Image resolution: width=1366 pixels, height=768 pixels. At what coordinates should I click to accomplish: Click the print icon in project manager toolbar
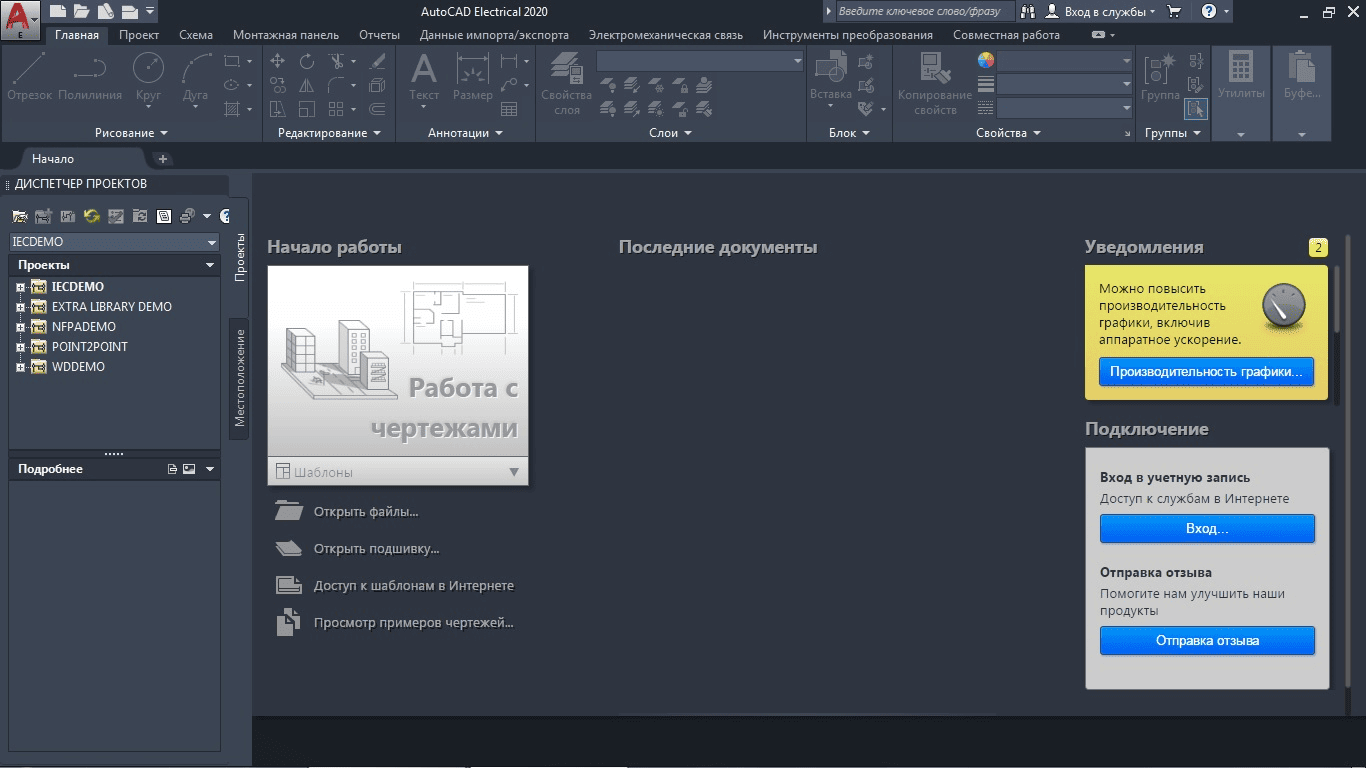coord(187,215)
